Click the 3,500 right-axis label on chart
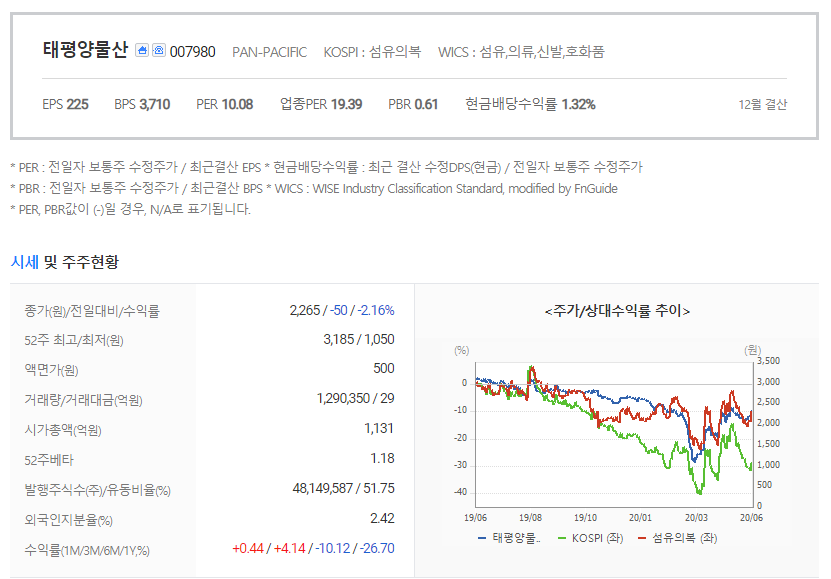Viewport: 831px width, 579px height. (768, 361)
